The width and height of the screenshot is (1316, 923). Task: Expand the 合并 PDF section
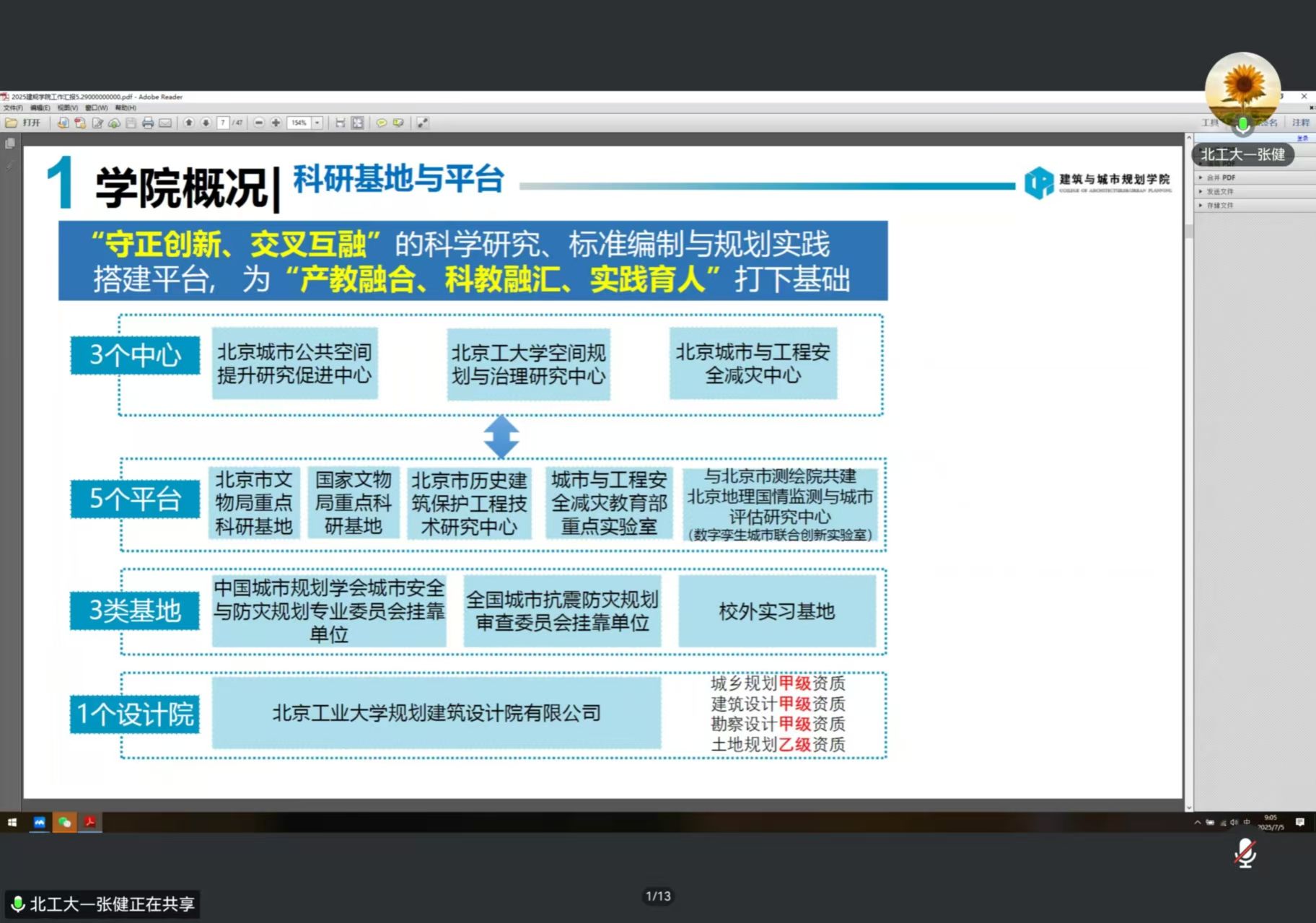point(1221,178)
